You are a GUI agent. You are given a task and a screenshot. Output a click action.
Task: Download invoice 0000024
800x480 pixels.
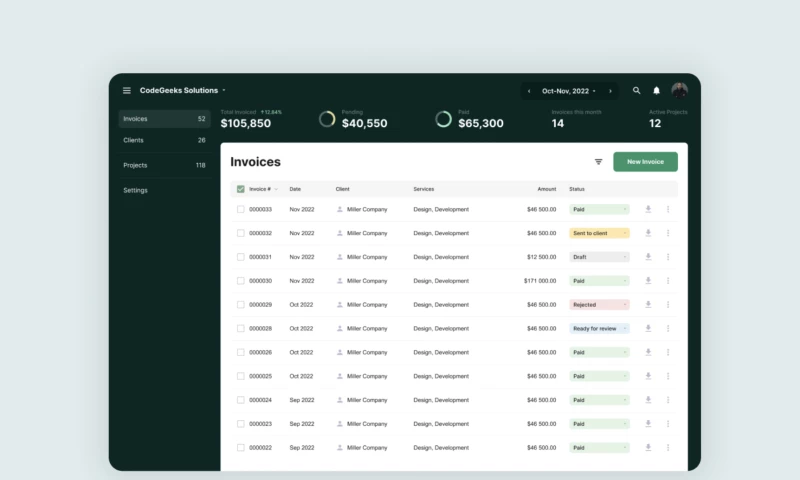648,400
